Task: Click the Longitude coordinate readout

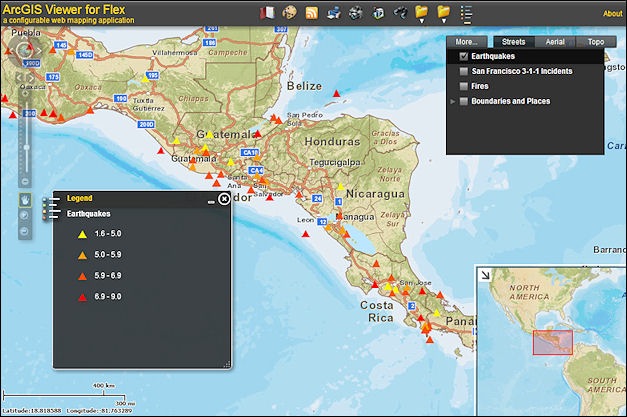Action: pyautogui.click(x=99, y=411)
